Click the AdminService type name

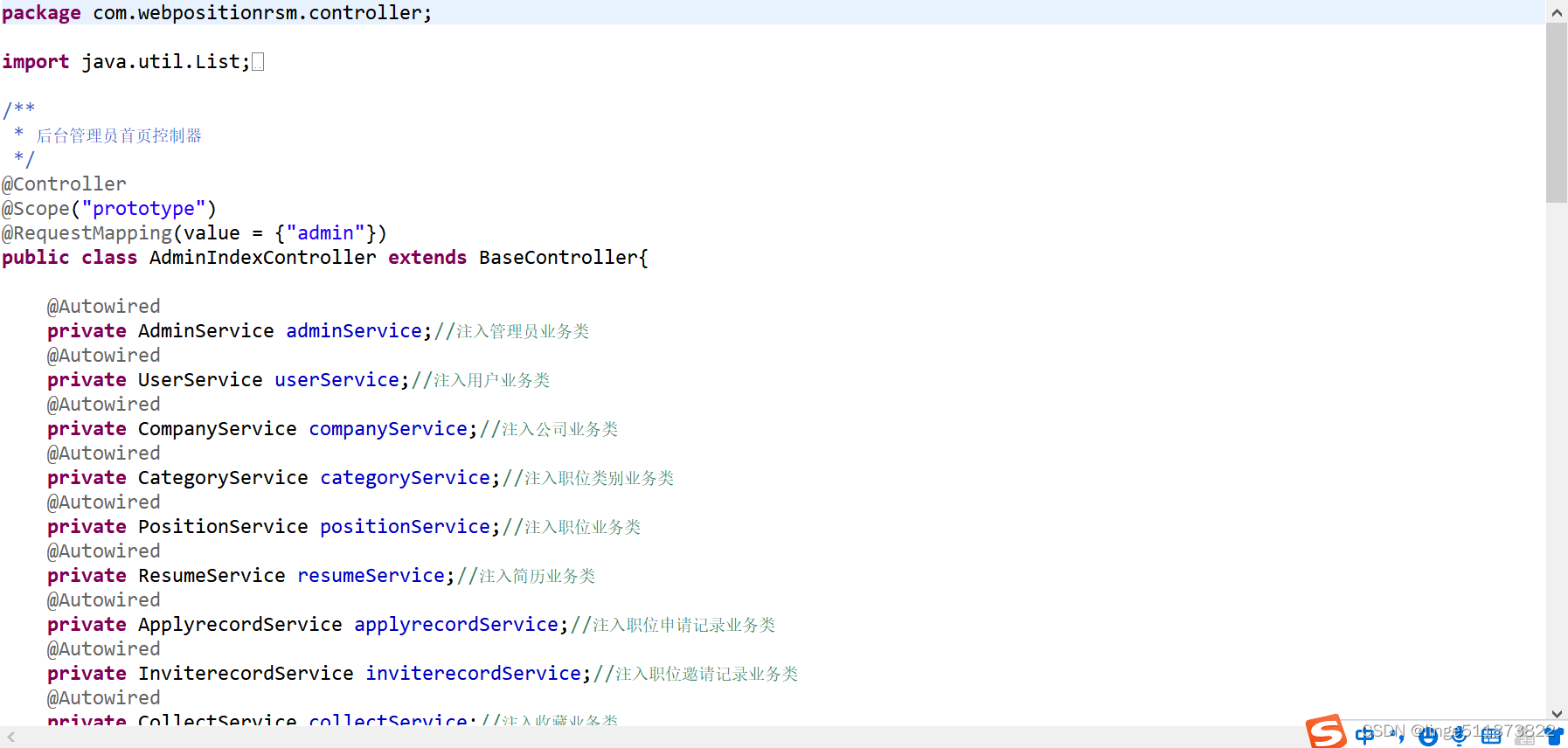(206, 331)
